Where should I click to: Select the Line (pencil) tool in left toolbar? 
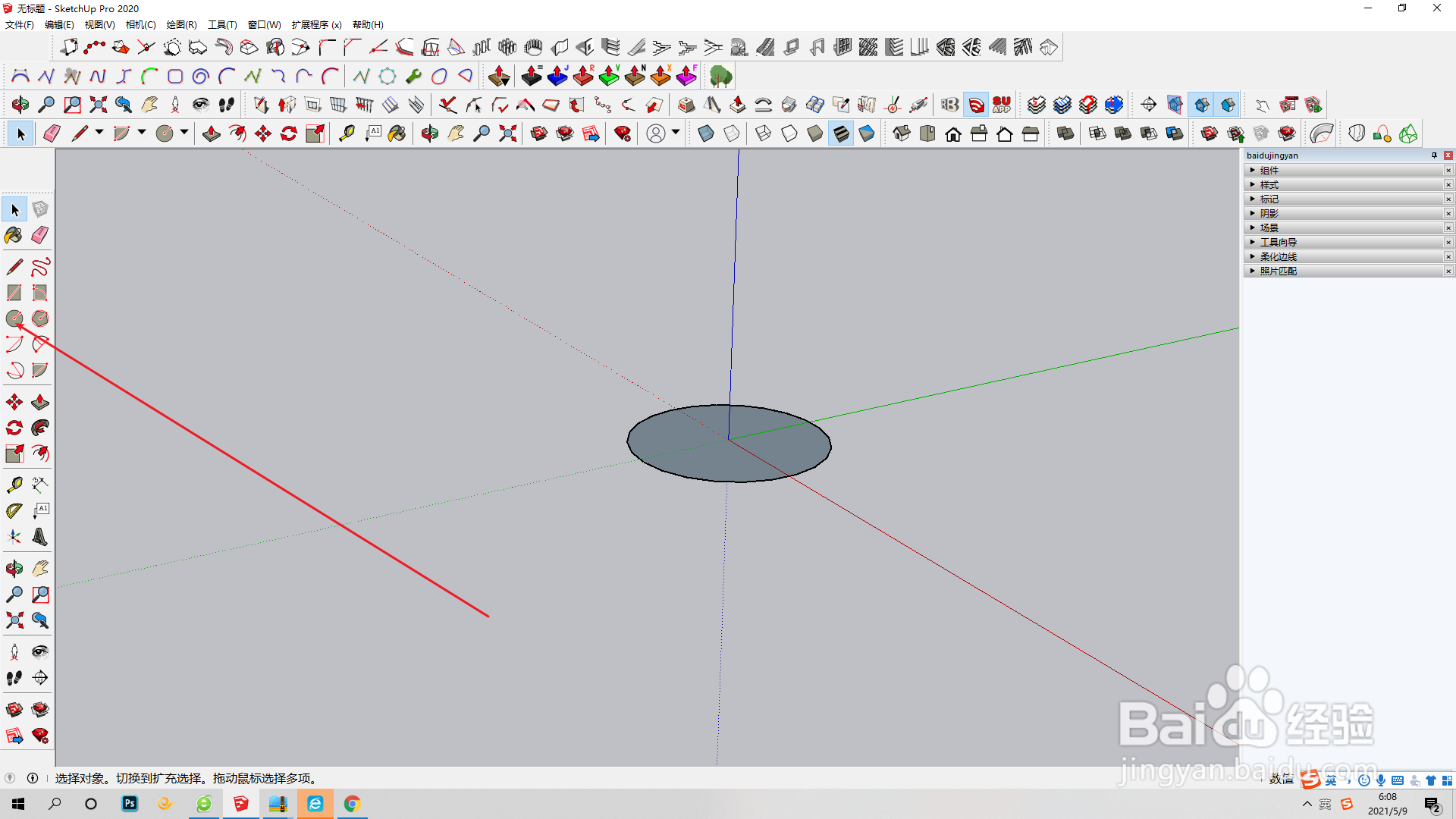(14, 267)
